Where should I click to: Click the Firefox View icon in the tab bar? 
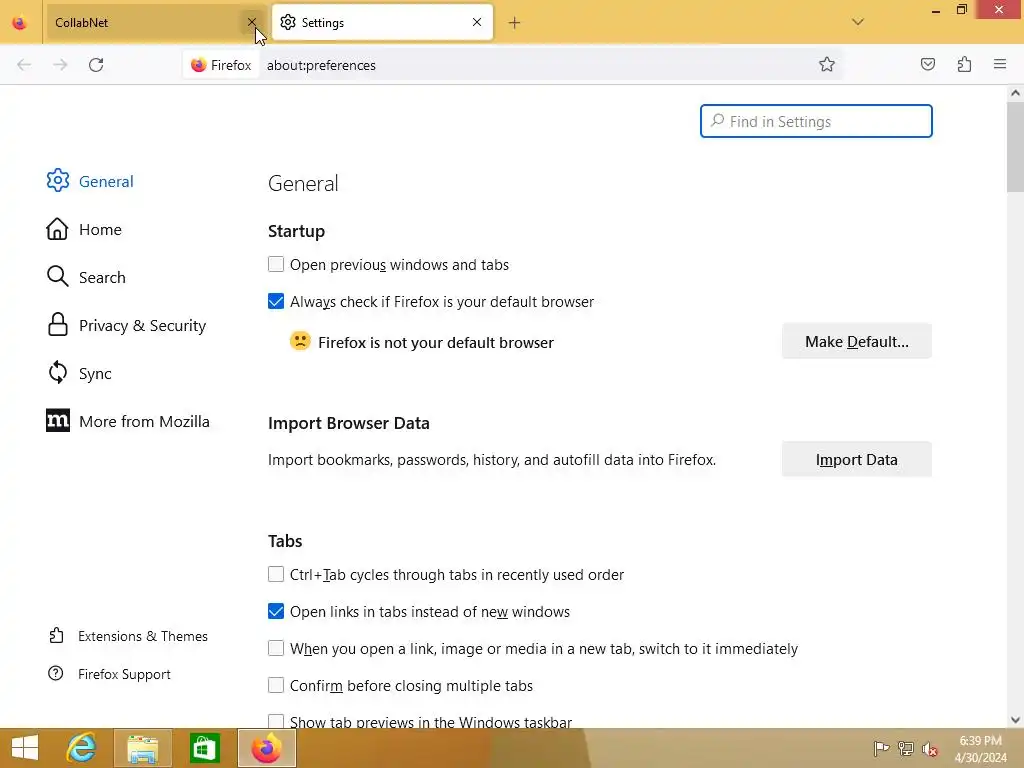pos(20,23)
